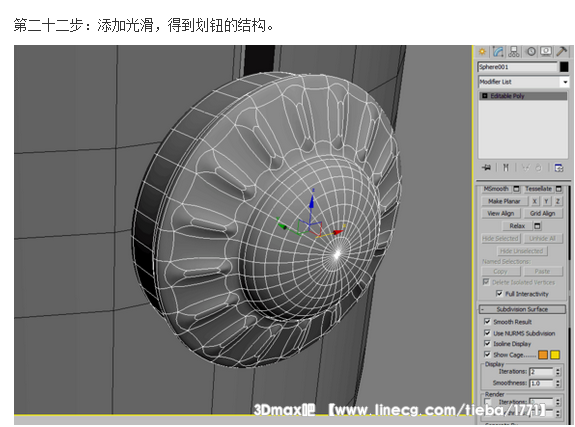The height and width of the screenshot is (427, 575).
Task: Click the black object color swatch
Action: [564, 67]
